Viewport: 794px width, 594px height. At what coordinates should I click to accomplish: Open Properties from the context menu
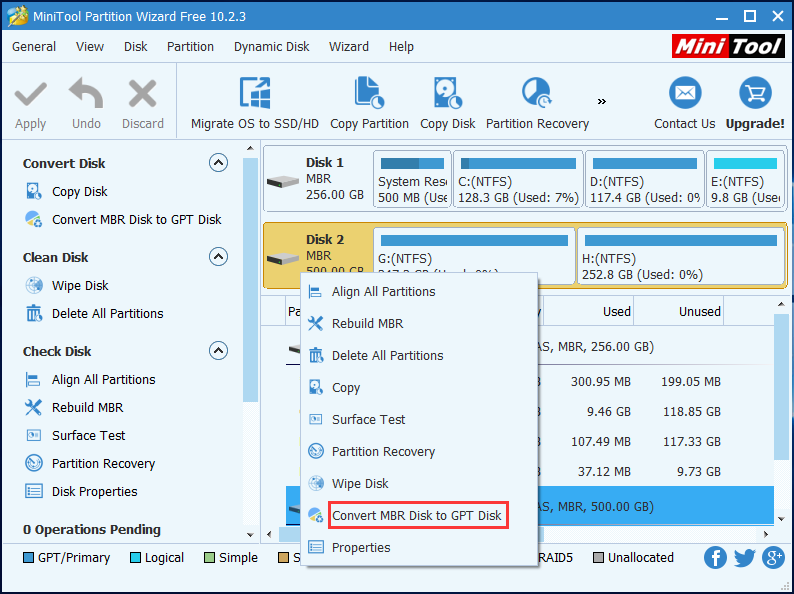click(x=419, y=547)
